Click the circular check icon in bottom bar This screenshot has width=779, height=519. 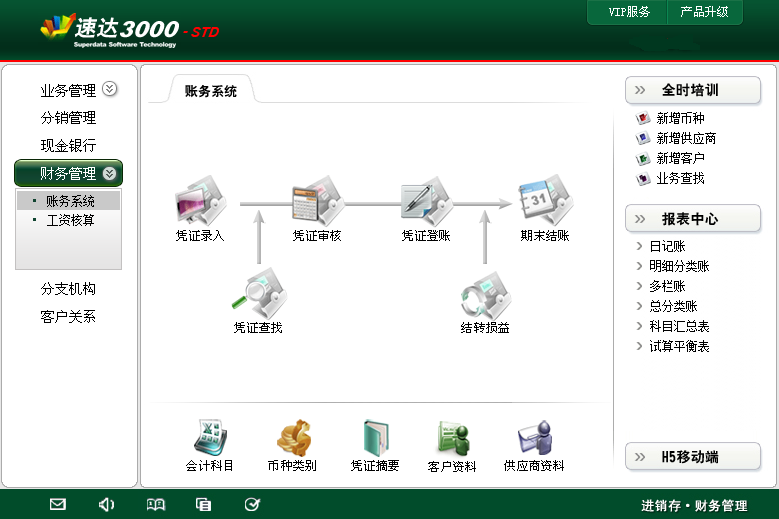252,505
